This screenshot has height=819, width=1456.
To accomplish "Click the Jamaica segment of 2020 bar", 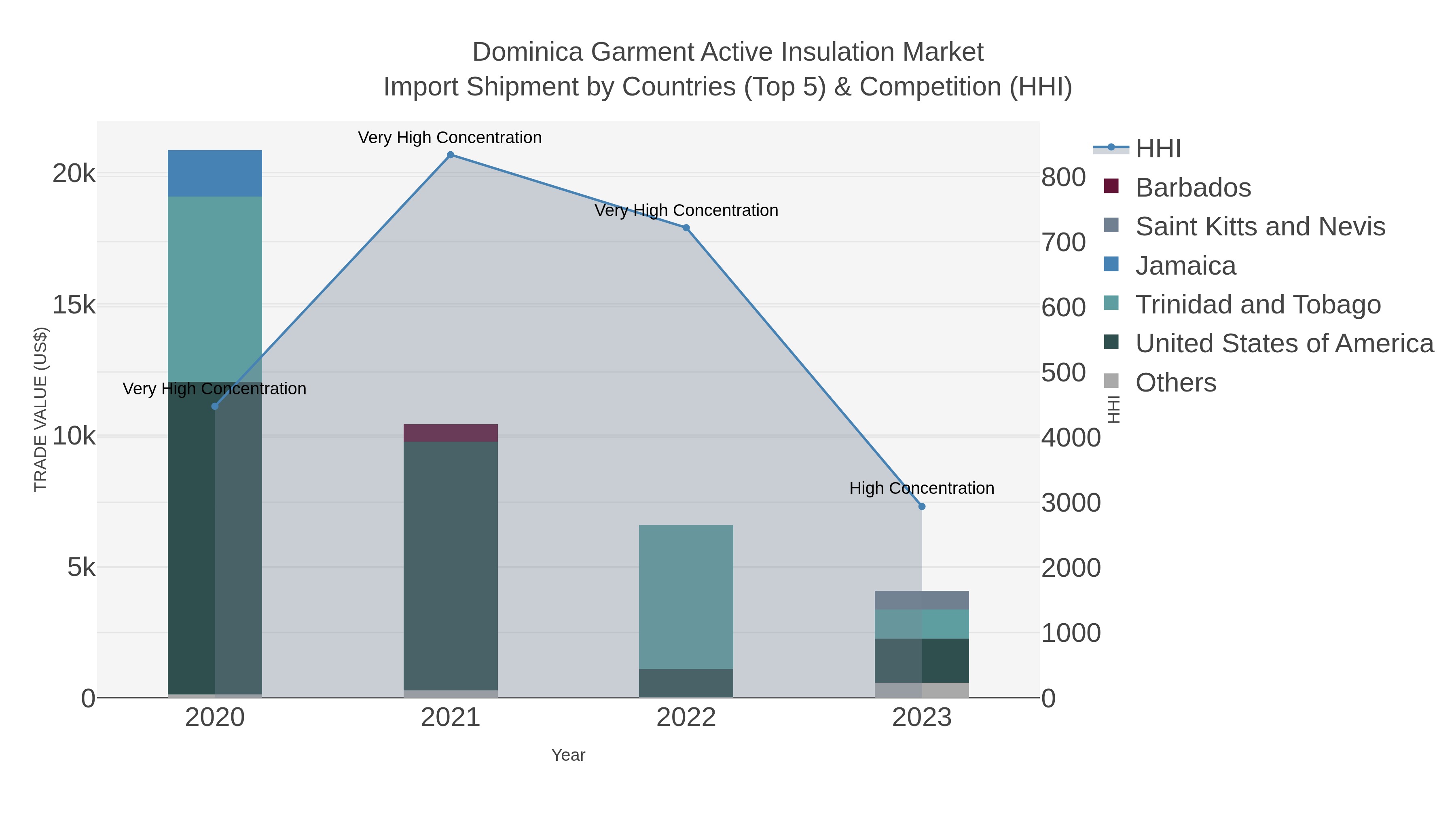I will (x=215, y=174).
